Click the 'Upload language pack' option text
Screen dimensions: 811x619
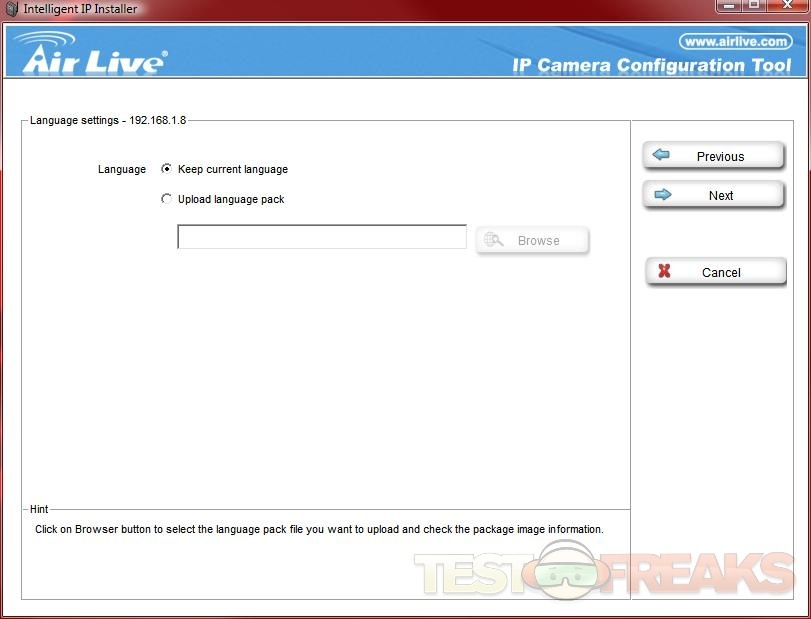coord(231,200)
